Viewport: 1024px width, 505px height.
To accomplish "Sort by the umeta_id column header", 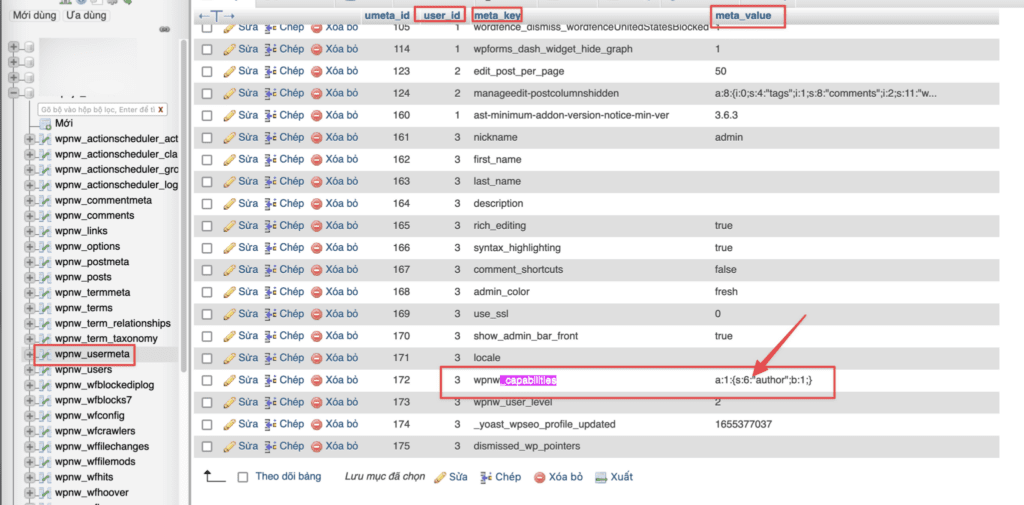I will coord(387,14).
